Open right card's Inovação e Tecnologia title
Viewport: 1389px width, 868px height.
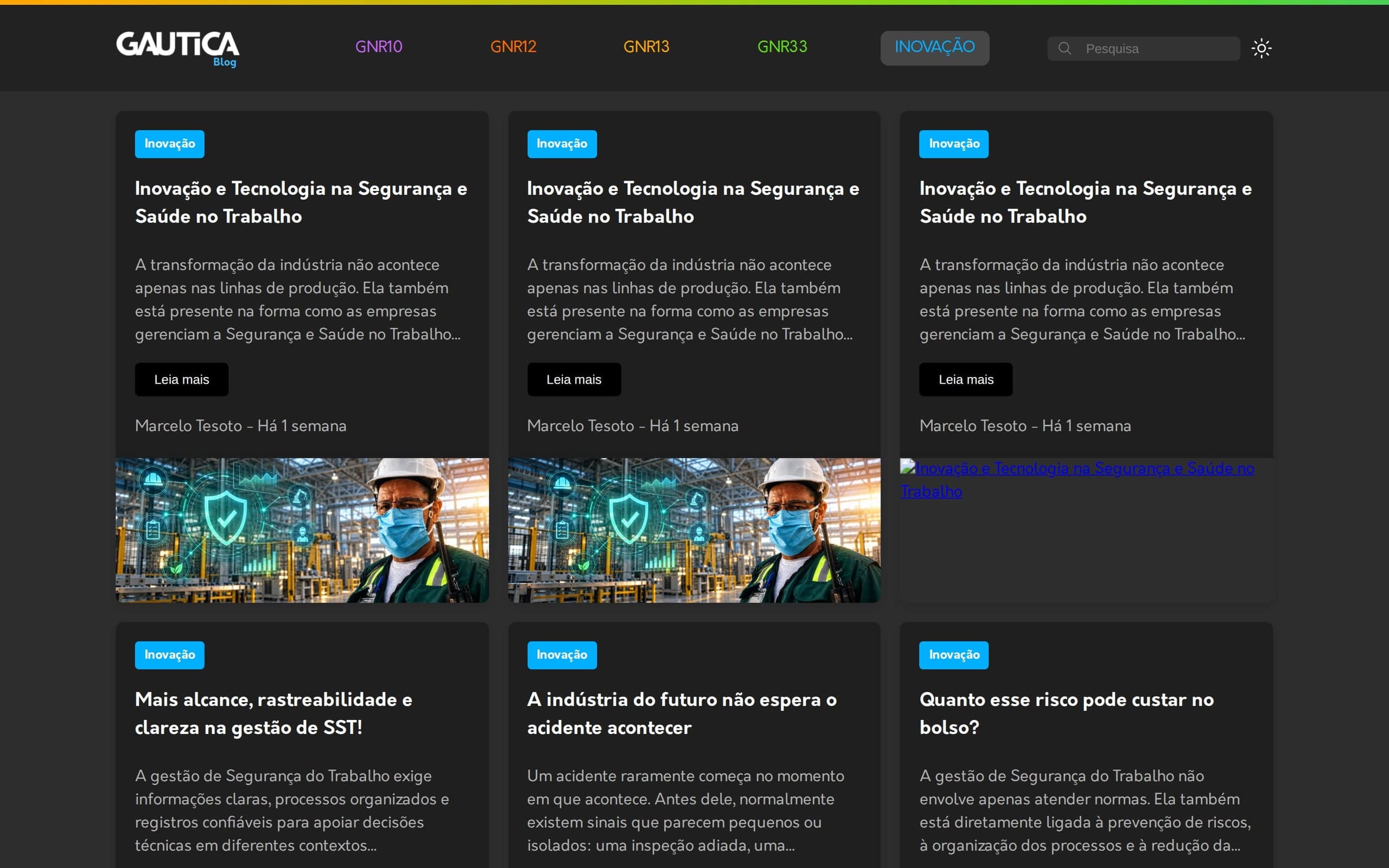point(1086,202)
